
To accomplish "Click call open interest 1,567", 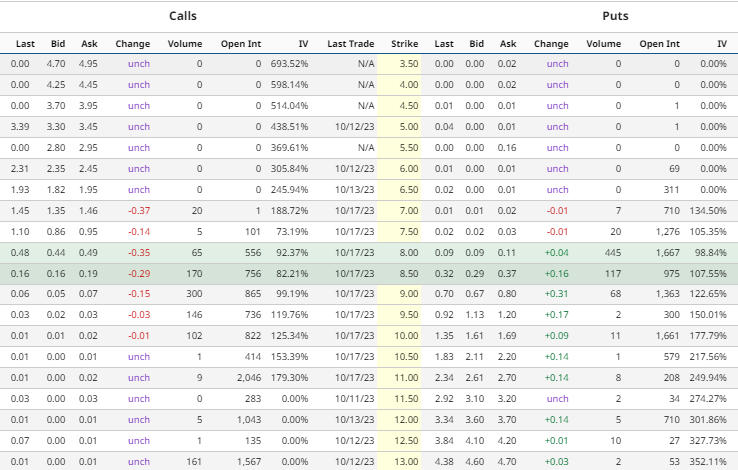I will coord(249,462).
